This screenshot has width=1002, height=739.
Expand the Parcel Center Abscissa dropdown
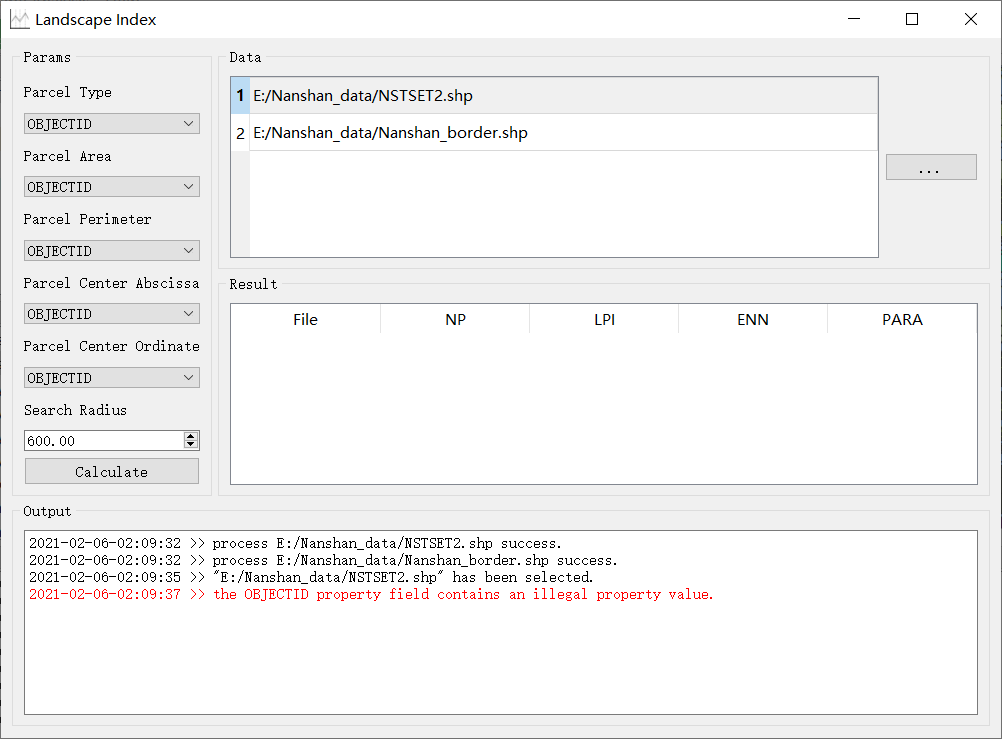[x=111, y=314]
